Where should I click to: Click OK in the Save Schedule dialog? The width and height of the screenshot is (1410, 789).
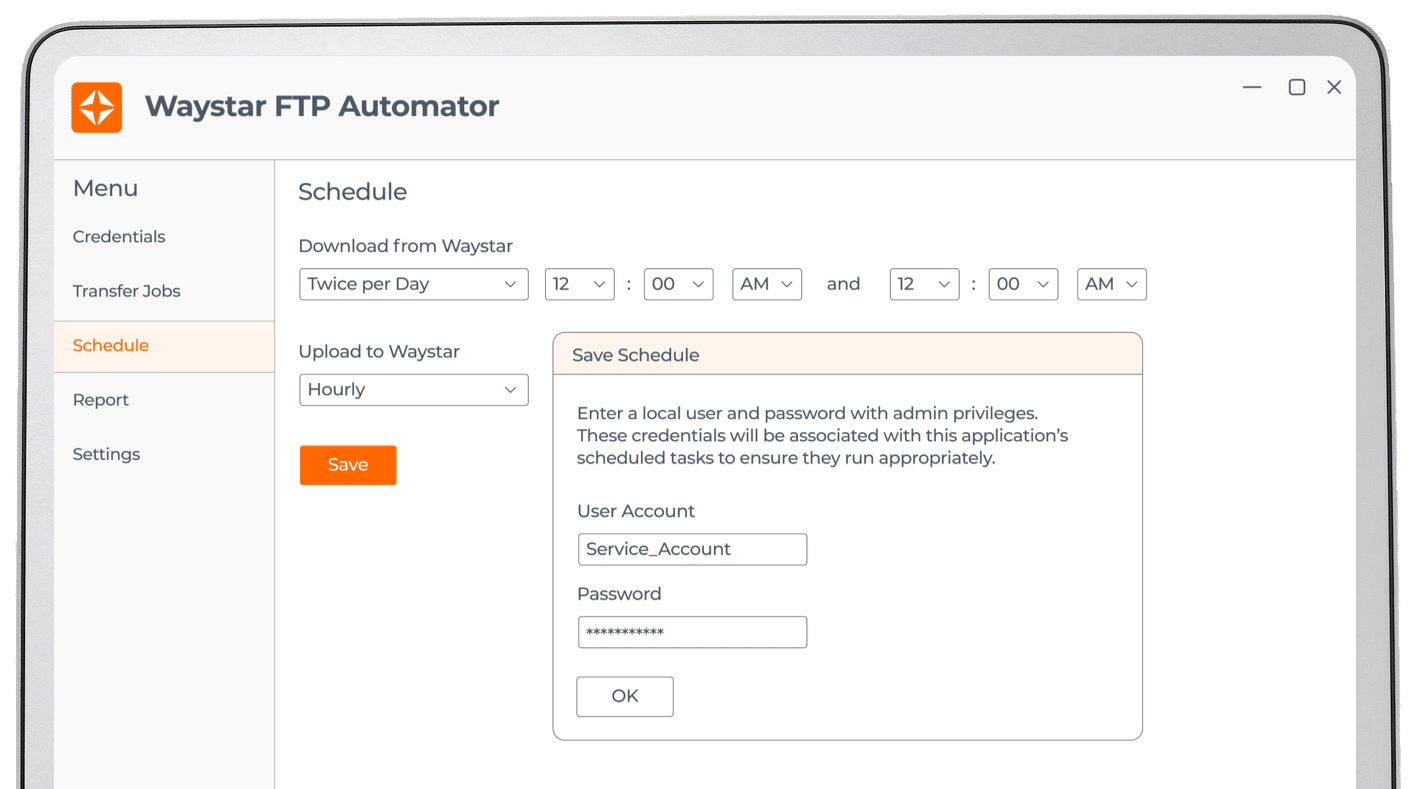coord(624,696)
